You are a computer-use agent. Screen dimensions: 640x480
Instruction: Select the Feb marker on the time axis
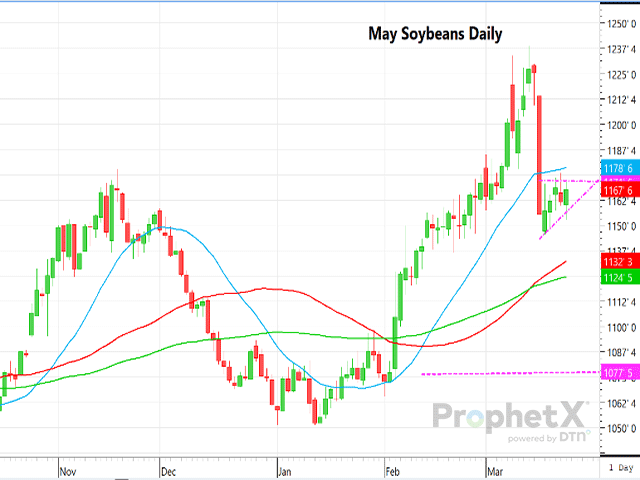click(390, 467)
